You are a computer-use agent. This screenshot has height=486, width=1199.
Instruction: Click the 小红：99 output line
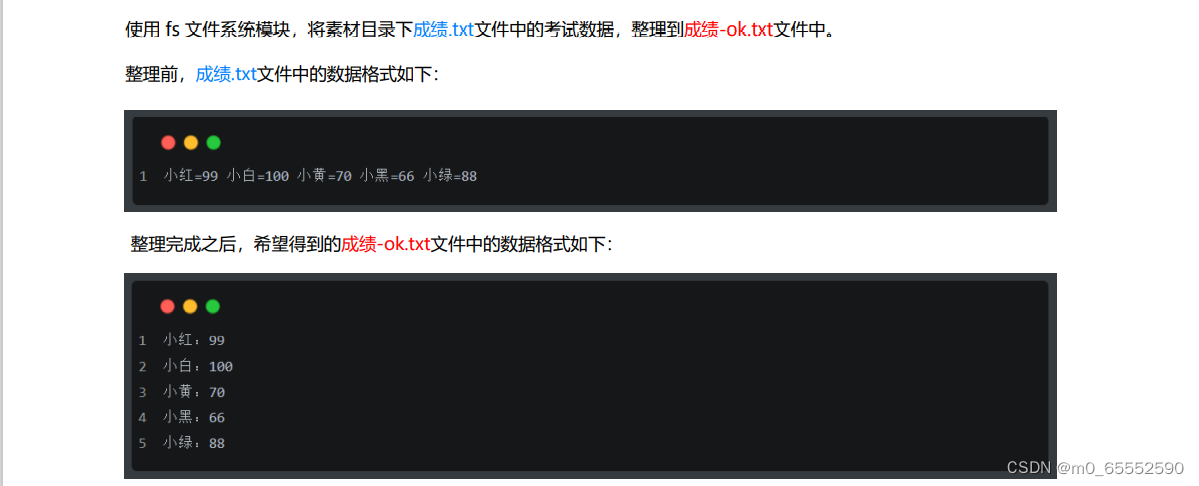pos(193,341)
